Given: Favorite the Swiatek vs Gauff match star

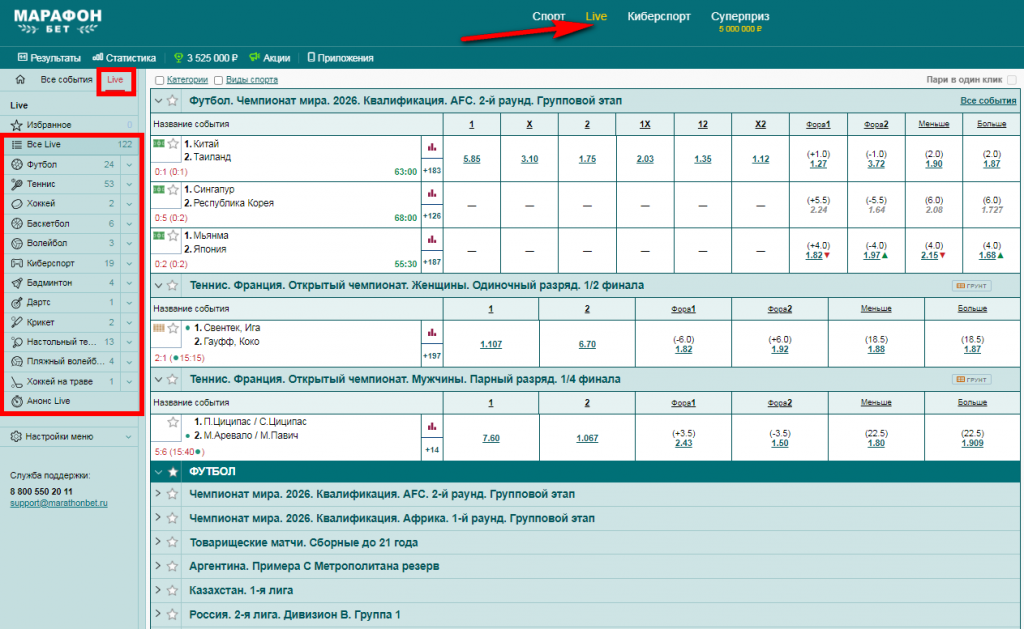Looking at the screenshot, I should [x=173, y=328].
